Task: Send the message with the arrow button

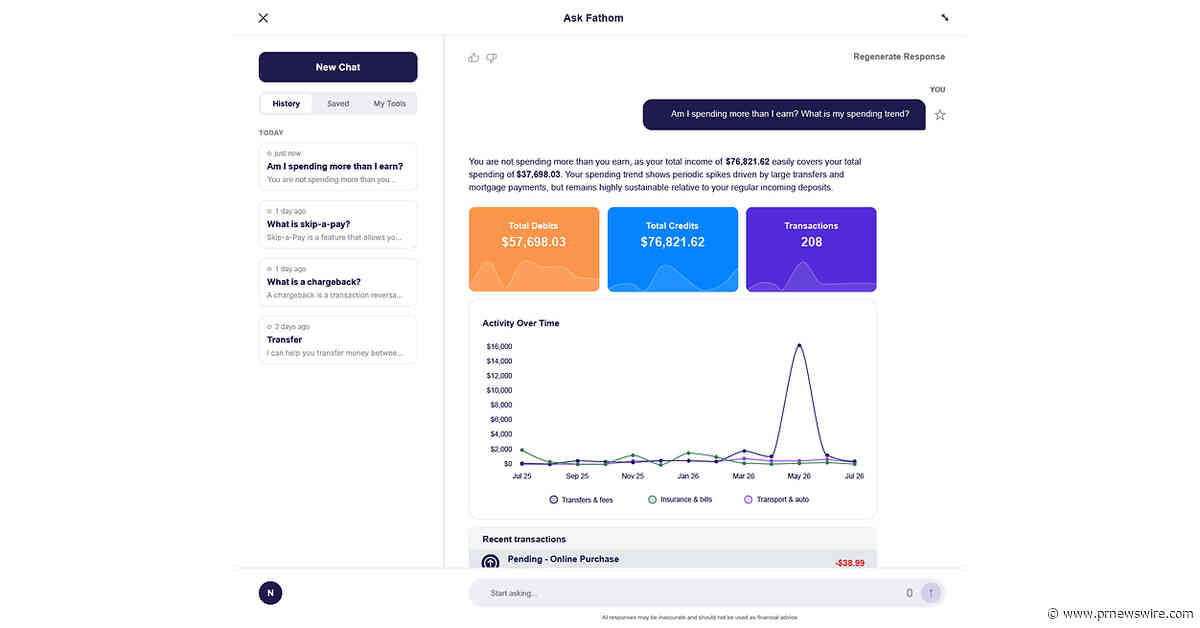Action: click(x=931, y=593)
